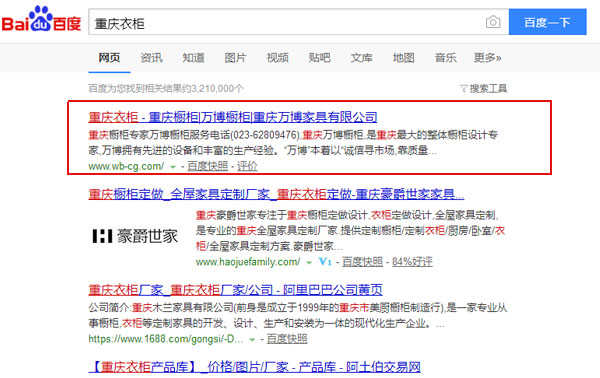
Task: Click 评价 link on wb-cg.com result
Action: [x=247, y=166]
